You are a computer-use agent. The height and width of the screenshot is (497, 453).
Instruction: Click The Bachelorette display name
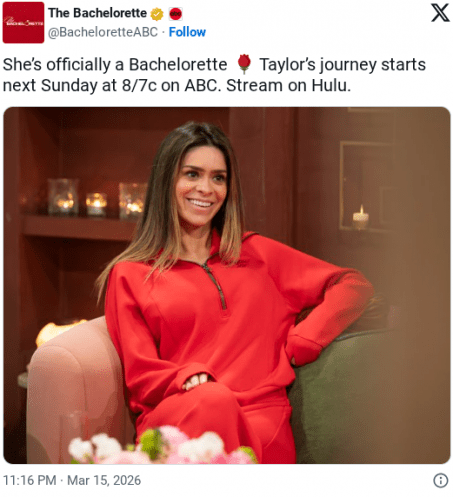[x=97, y=13]
